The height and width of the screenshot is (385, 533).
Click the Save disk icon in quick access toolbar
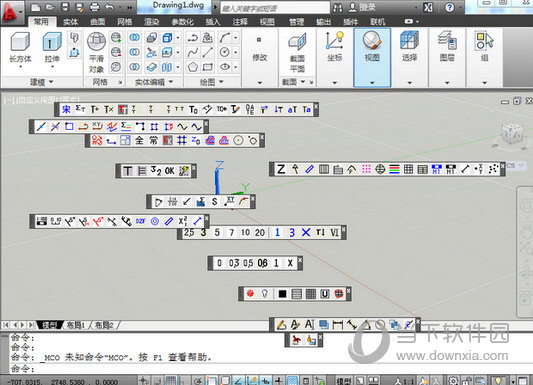(65, 7)
